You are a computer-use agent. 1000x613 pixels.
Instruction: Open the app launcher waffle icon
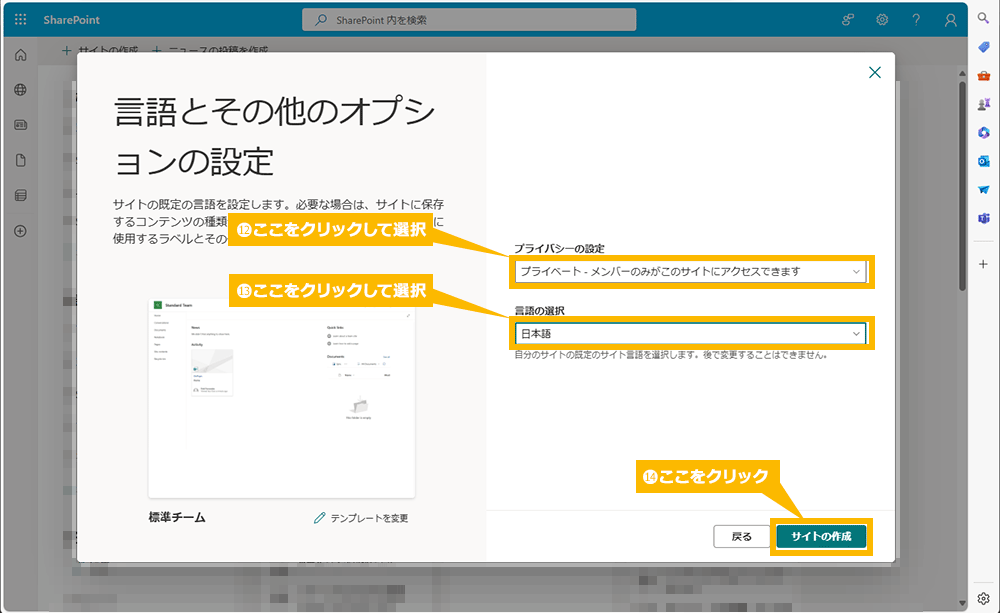(x=20, y=20)
